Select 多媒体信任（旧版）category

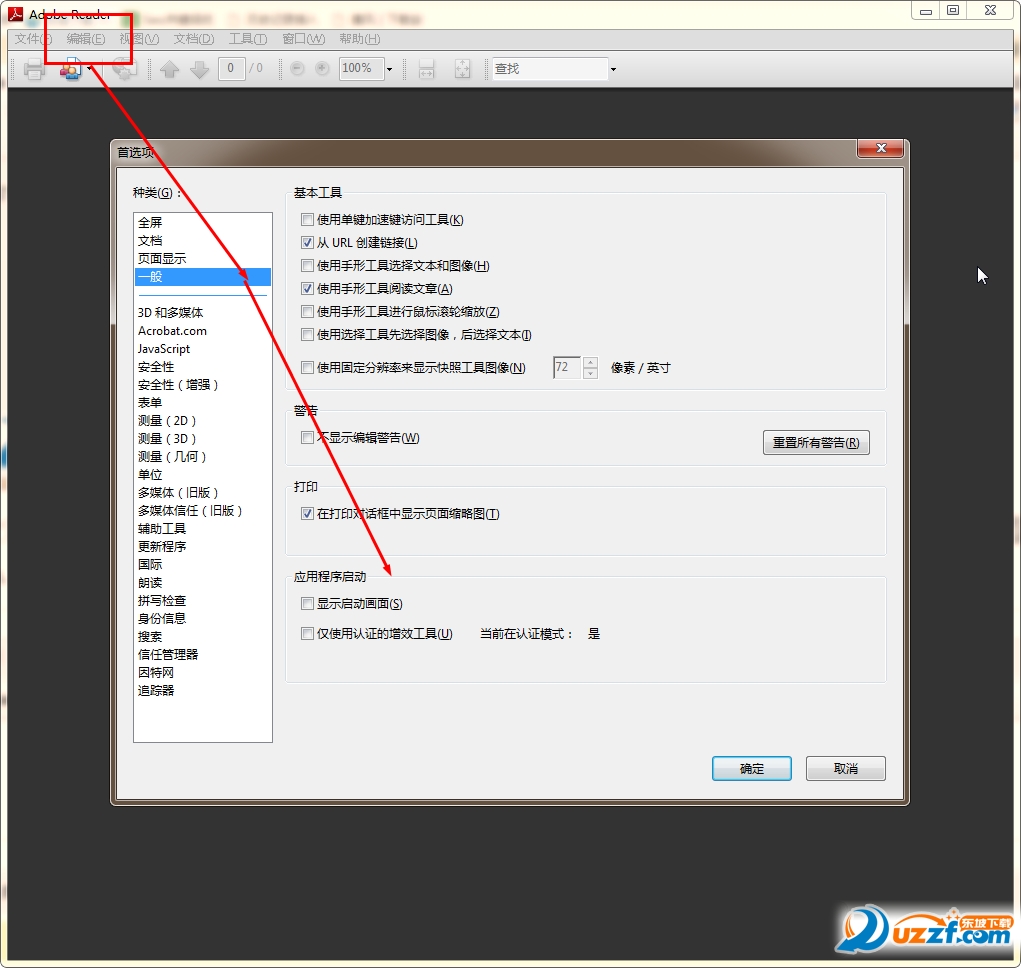(203, 511)
